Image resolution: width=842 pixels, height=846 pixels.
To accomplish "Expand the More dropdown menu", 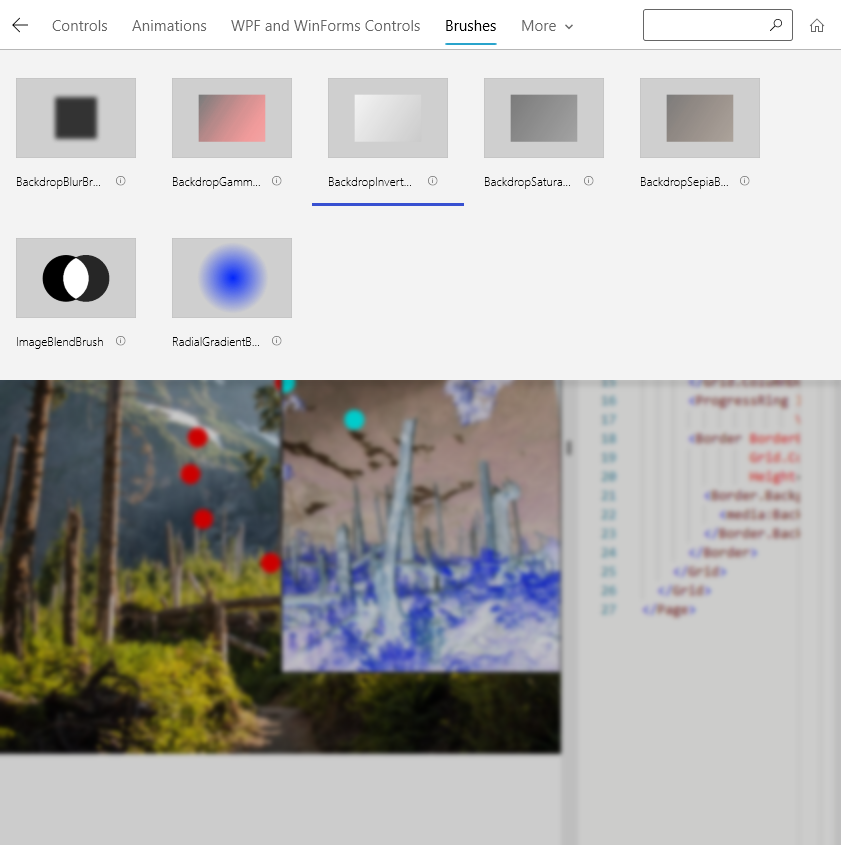I will pyautogui.click(x=547, y=26).
